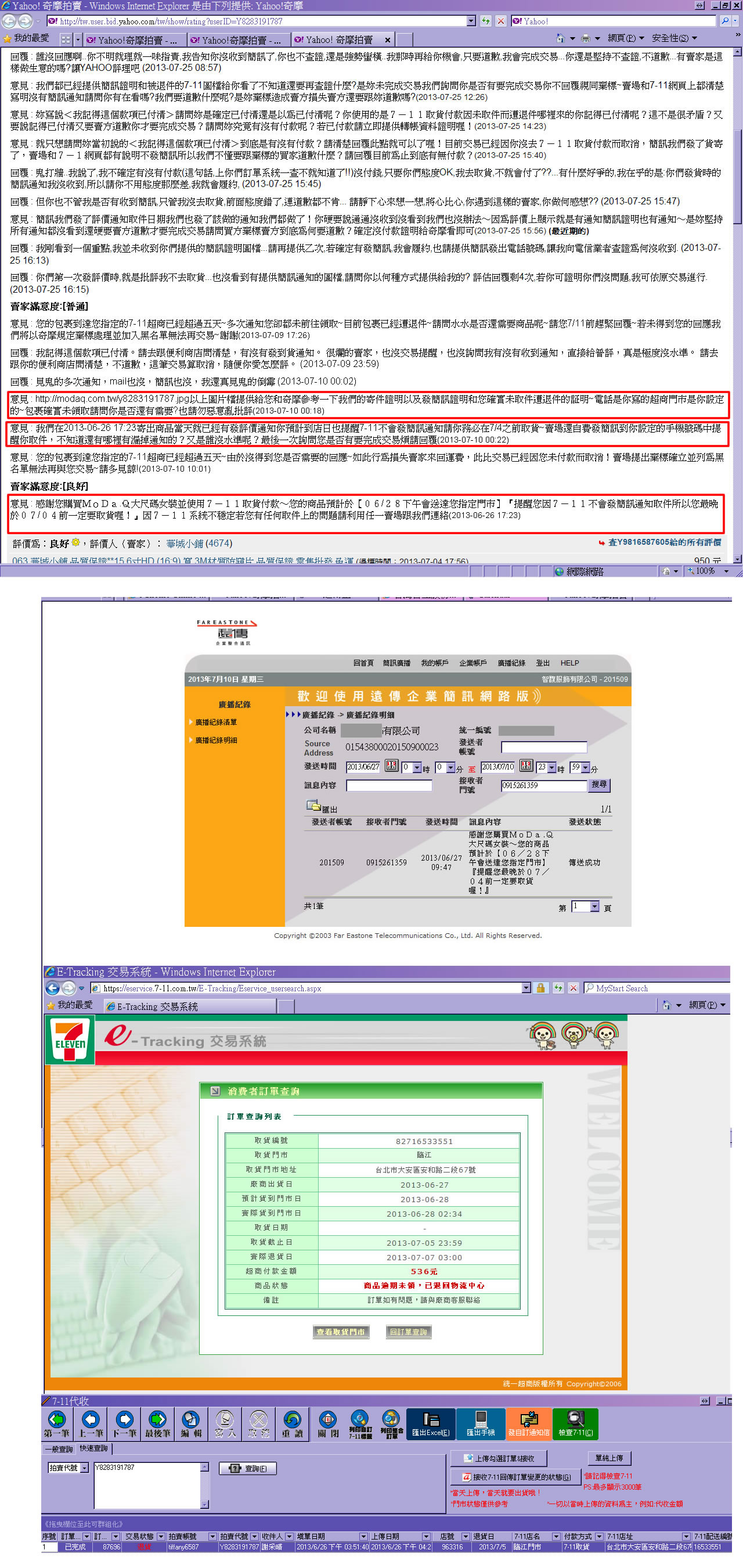The height and width of the screenshot is (1568, 743).
Task: Click the 匯出 folder icon above SMS records
Action: [314, 806]
